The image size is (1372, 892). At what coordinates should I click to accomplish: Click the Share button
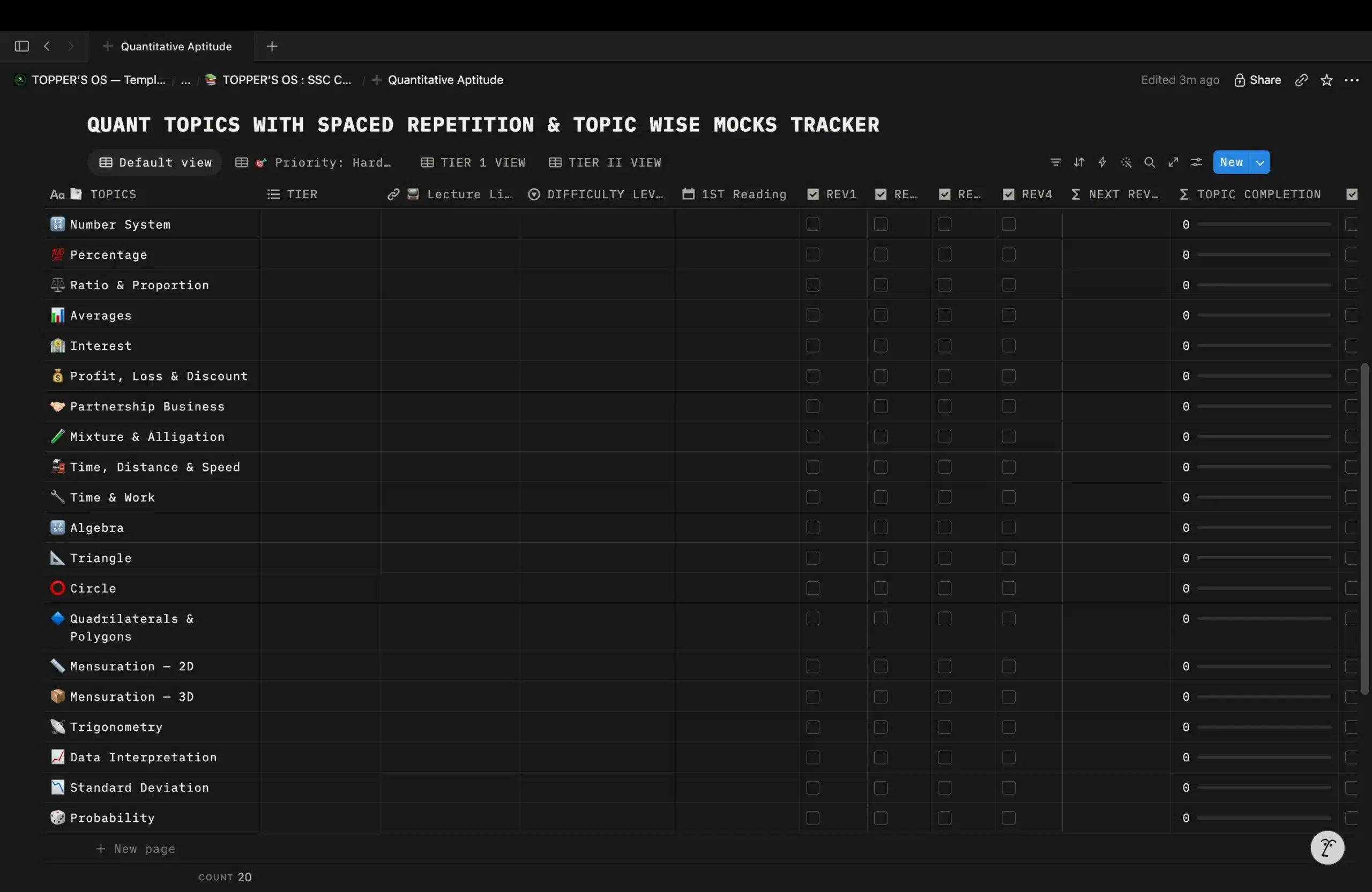pos(1257,80)
